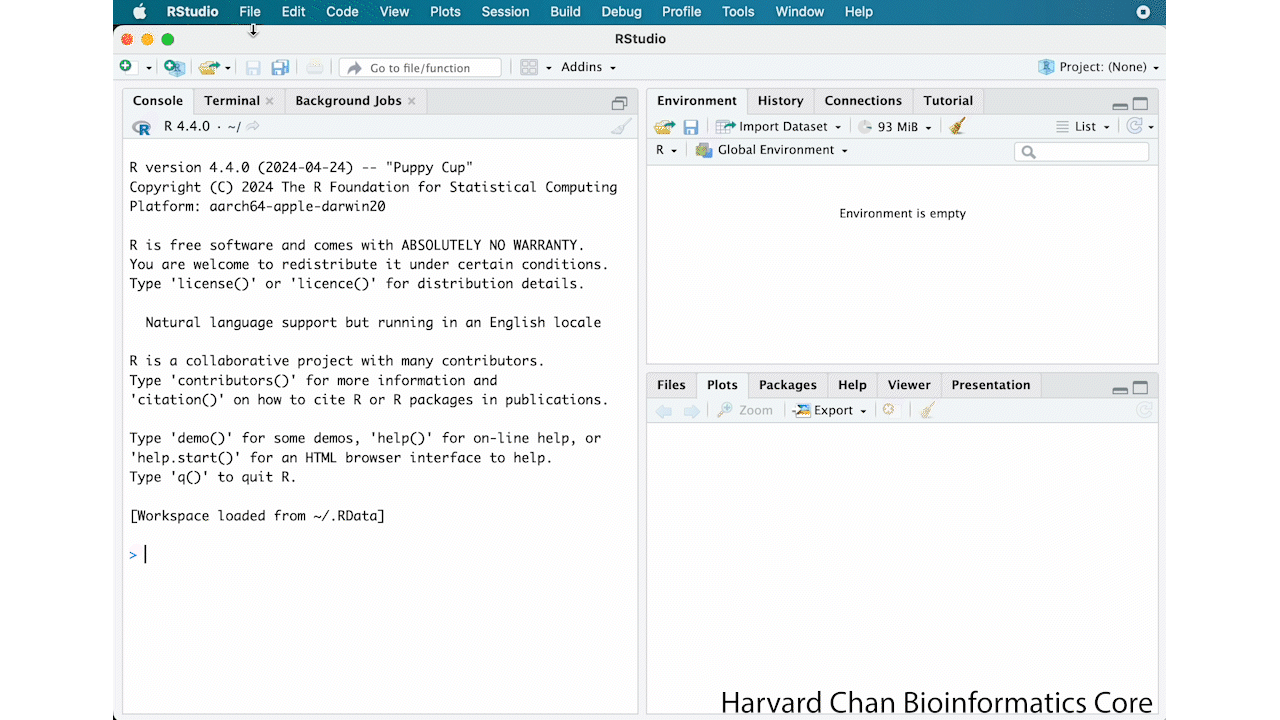Open the Global Environment dropdown
The width and height of the screenshot is (1280, 720).
pos(772,150)
